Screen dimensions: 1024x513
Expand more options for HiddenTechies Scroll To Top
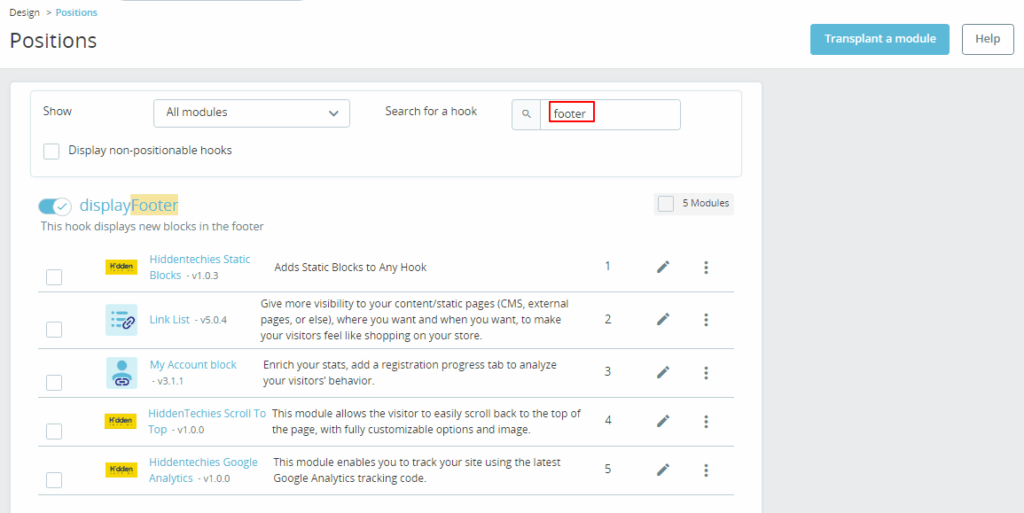click(x=706, y=421)
